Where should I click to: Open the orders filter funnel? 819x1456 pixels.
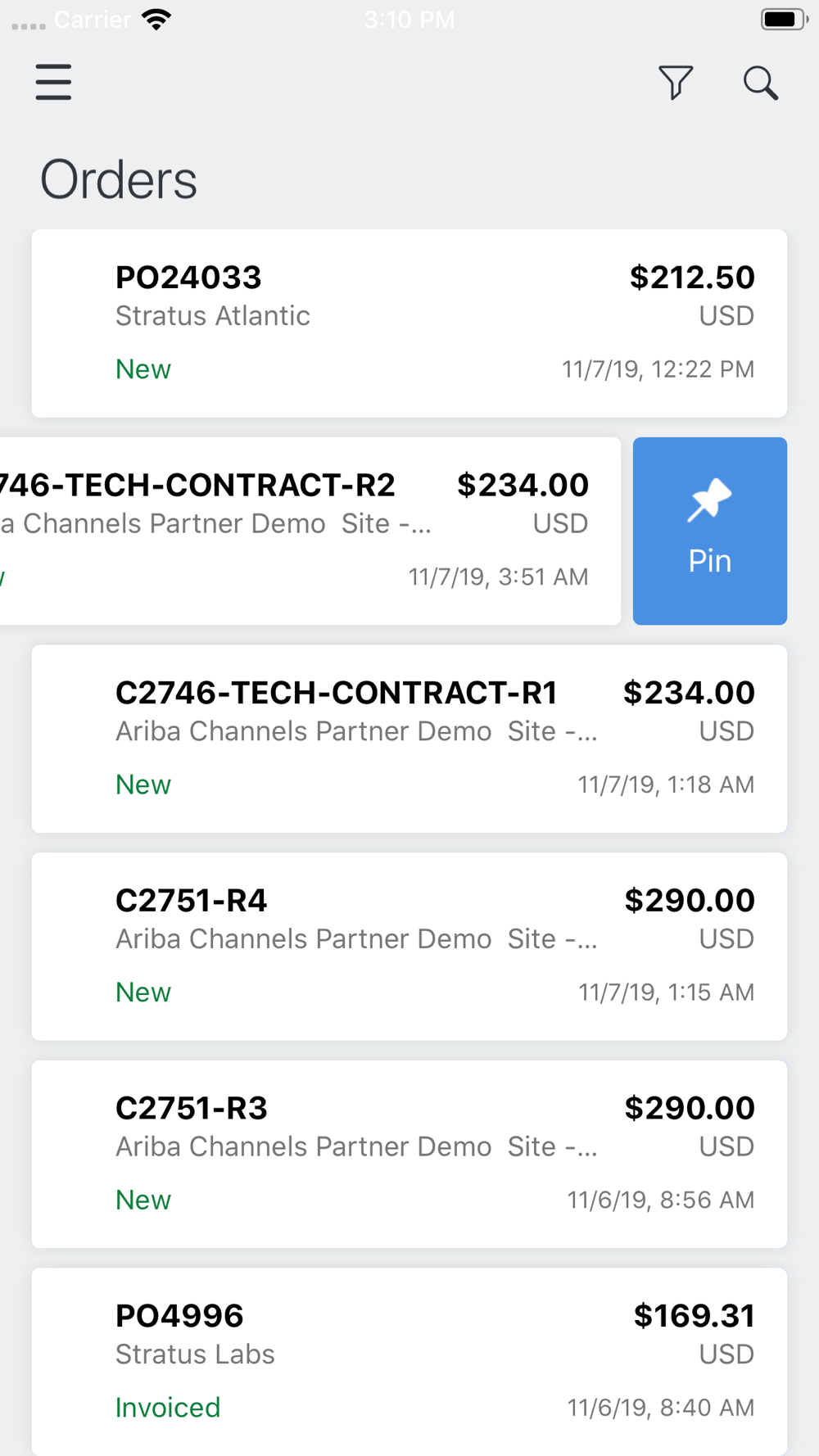point(676,83)
